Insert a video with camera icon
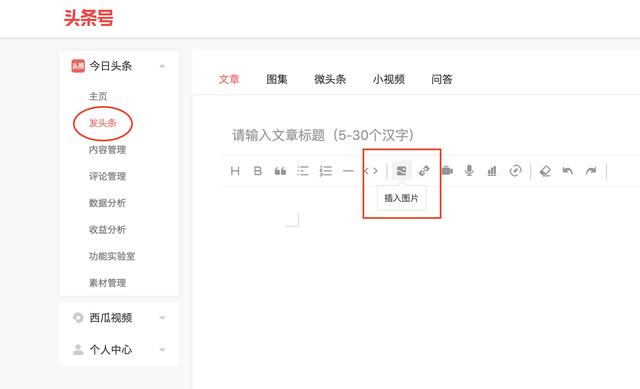The image size is (640, 389). [x=447, y=171]
